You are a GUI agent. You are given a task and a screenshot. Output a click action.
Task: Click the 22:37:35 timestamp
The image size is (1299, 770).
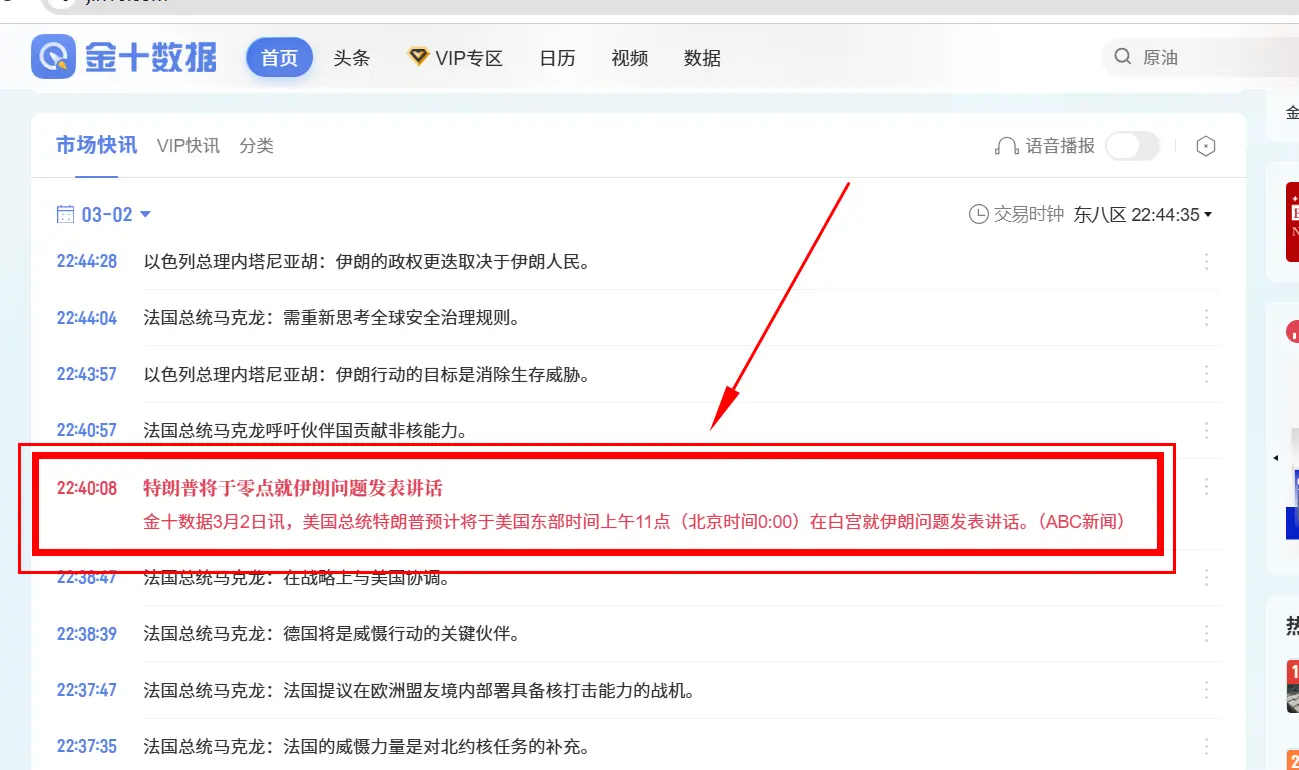(x=87, y=746)
